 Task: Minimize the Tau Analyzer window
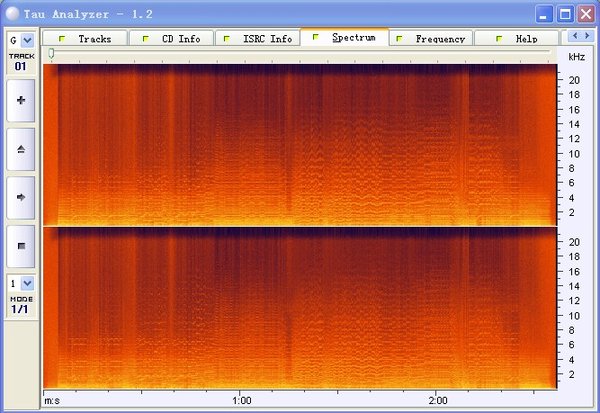(x=543, y=15)
